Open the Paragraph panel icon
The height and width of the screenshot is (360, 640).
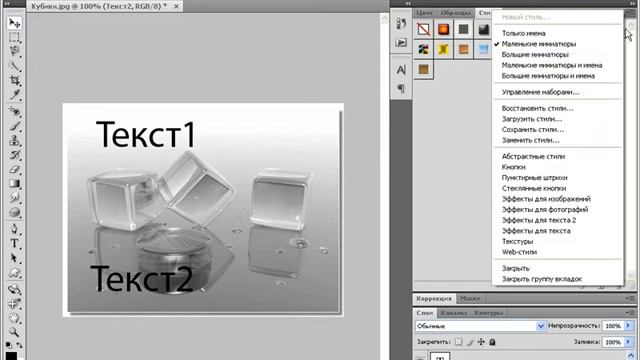pyautogui.click(x=401, y=88)
